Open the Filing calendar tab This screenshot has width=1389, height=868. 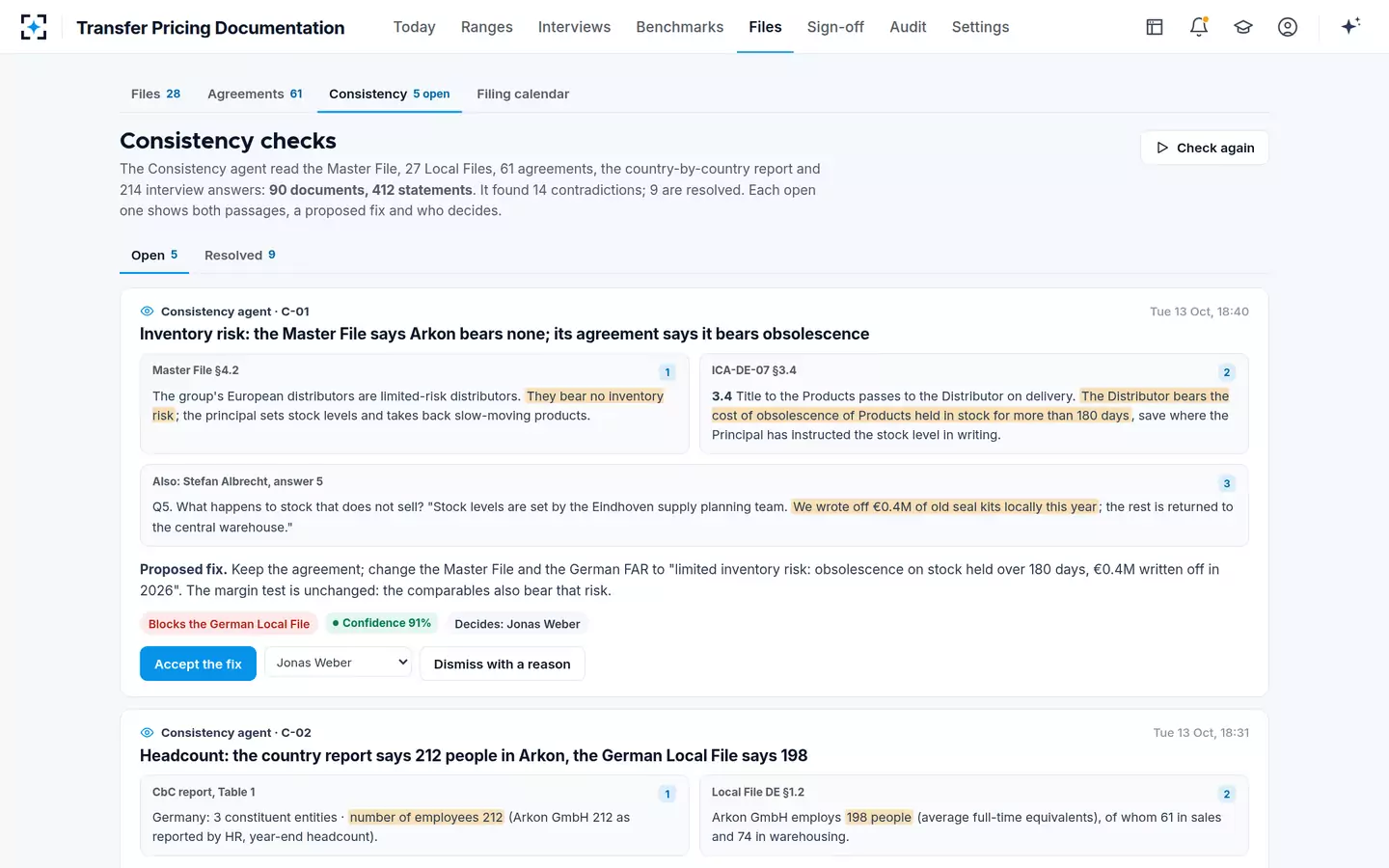(x=523, y=94)
